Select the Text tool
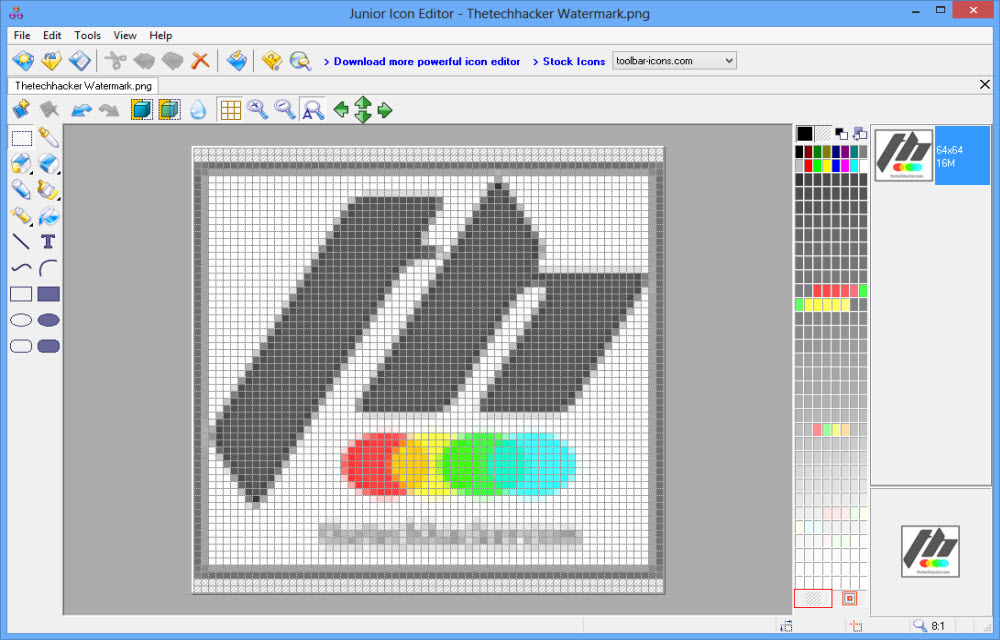The width and height of the screenshot is (1000, 640). coord(48,241)
